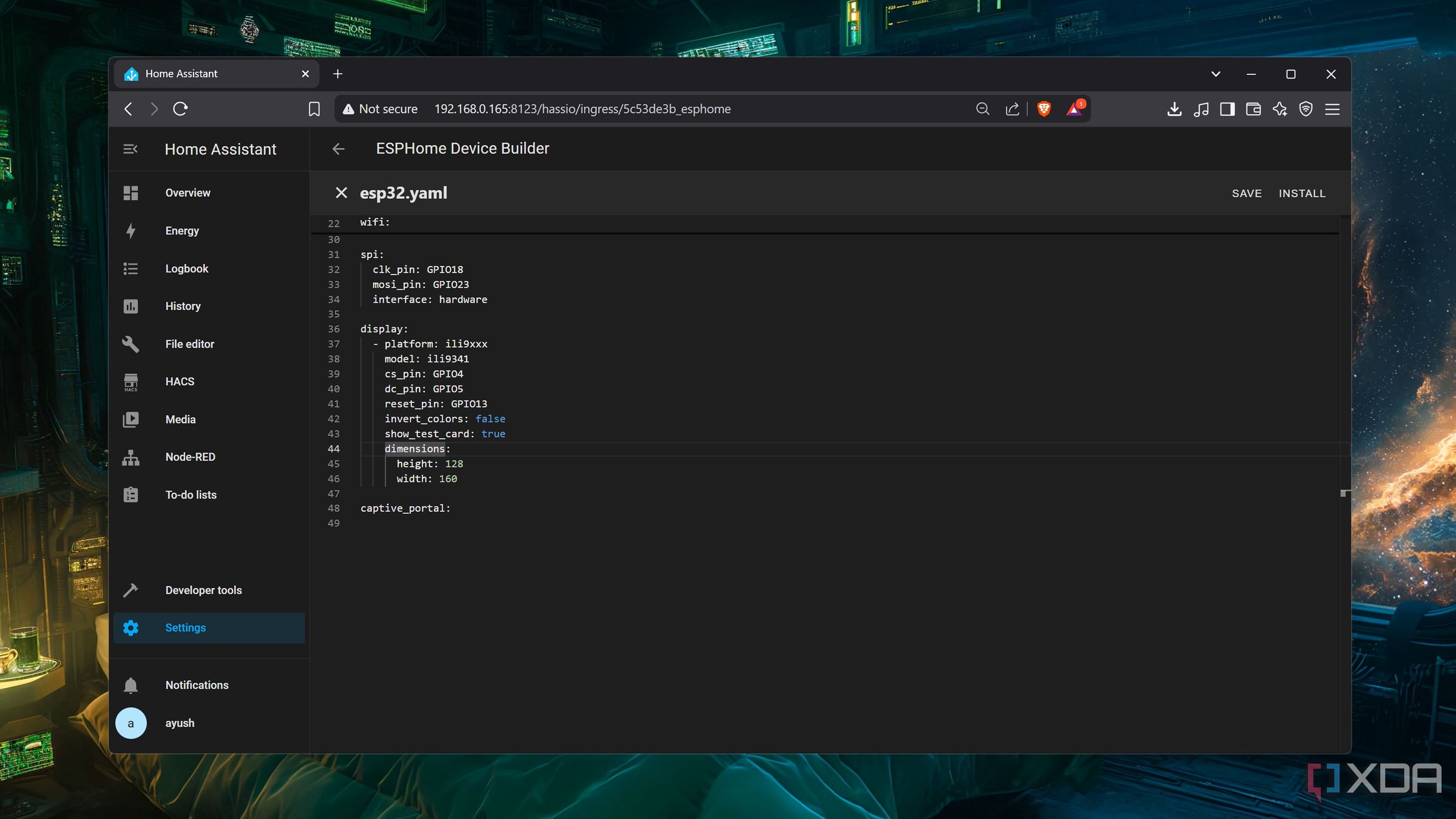
Task: Toggle the browser sidebar panel icon
Action: click(1227, 109)
